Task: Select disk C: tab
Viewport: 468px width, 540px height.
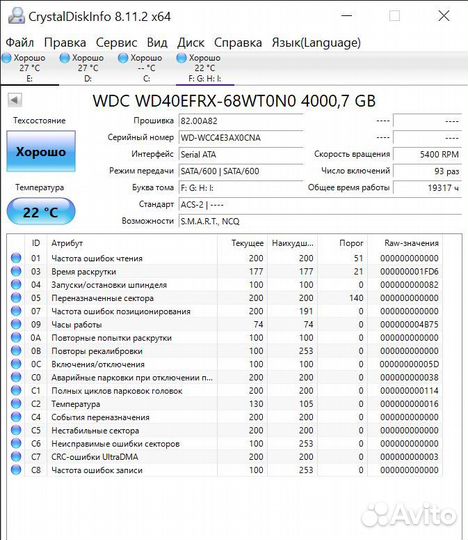Action: tap(147, 68)
